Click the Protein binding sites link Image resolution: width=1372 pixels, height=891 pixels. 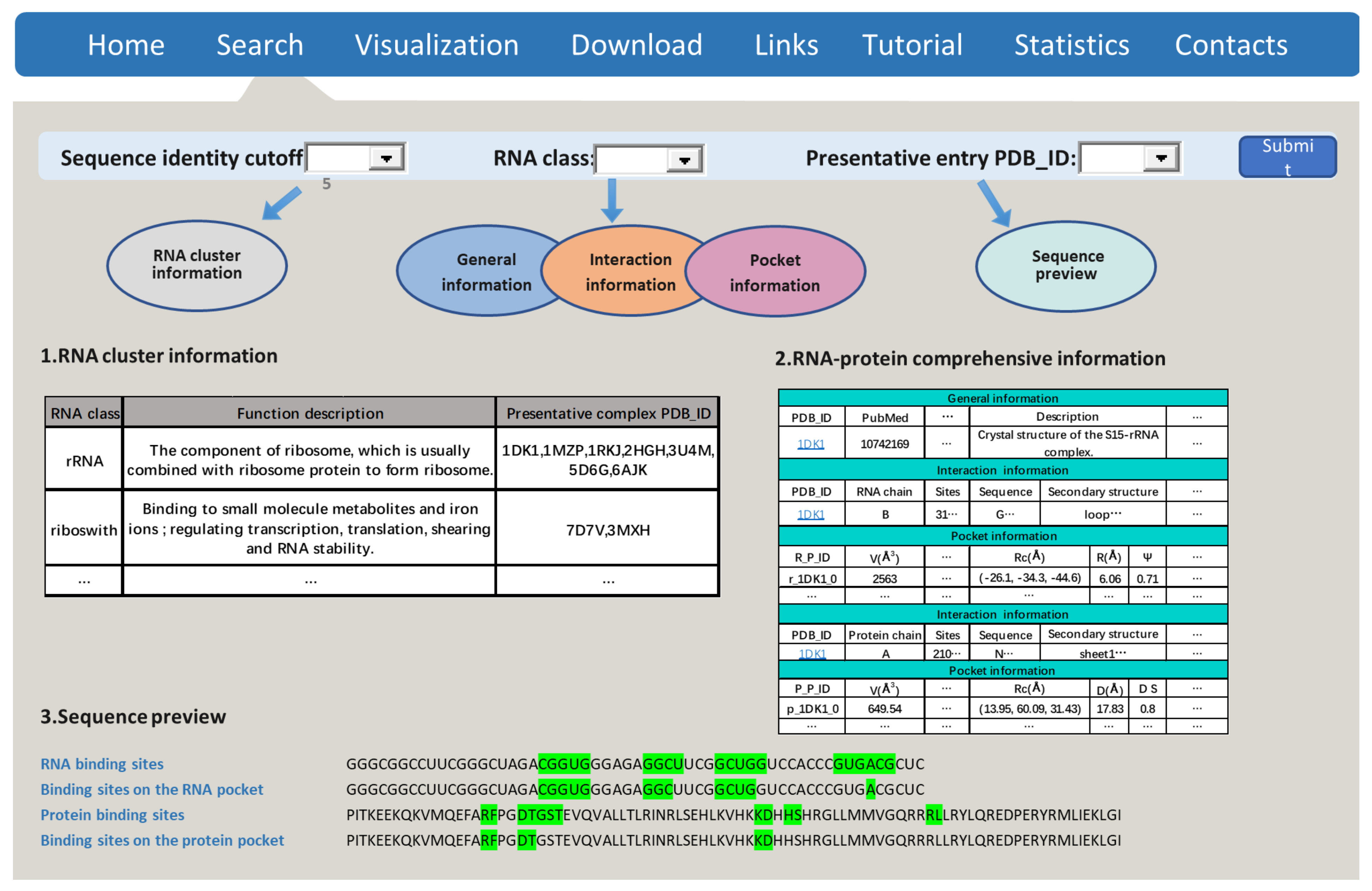(x=112, y=814)
